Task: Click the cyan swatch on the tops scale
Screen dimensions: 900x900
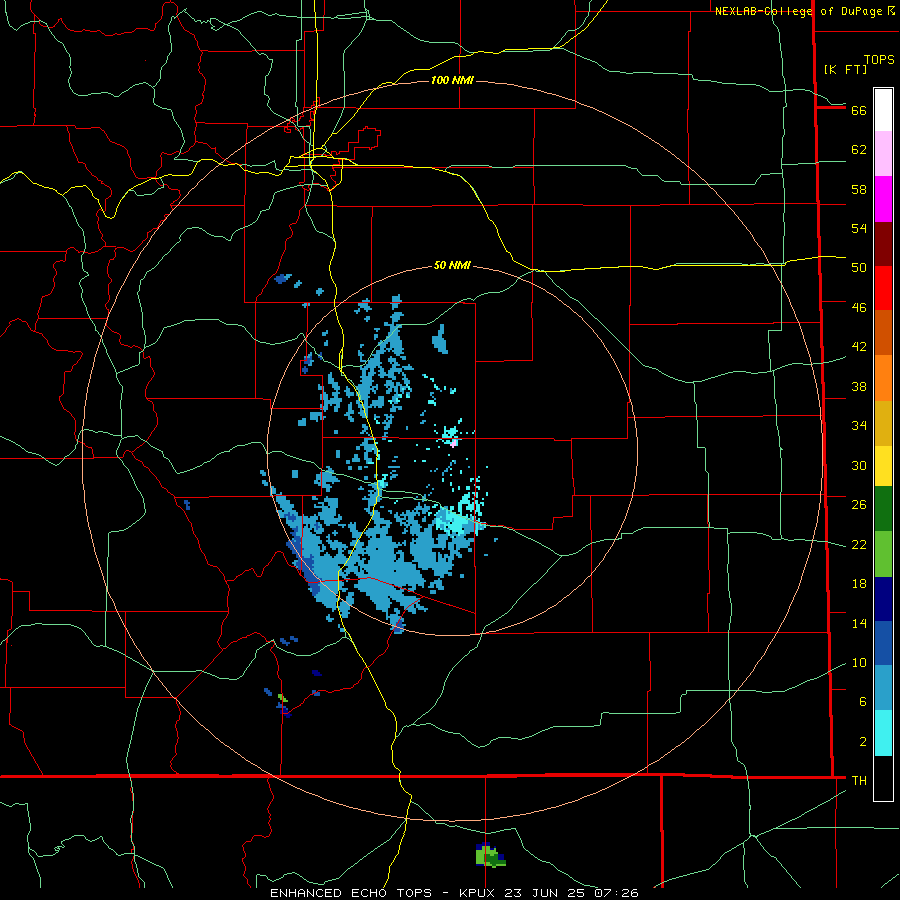Action: point(883,734)
